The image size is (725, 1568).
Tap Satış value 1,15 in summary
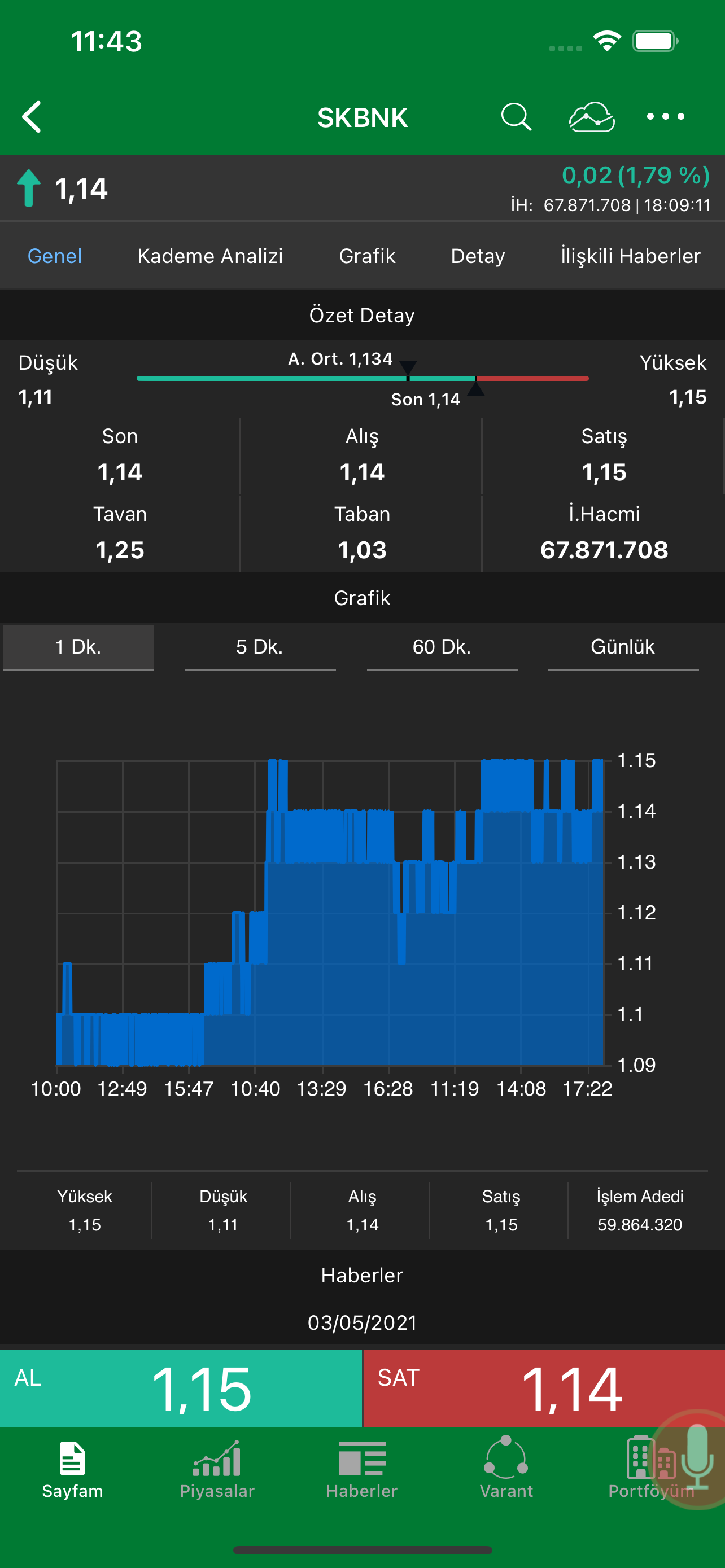[x=604, y=472]
